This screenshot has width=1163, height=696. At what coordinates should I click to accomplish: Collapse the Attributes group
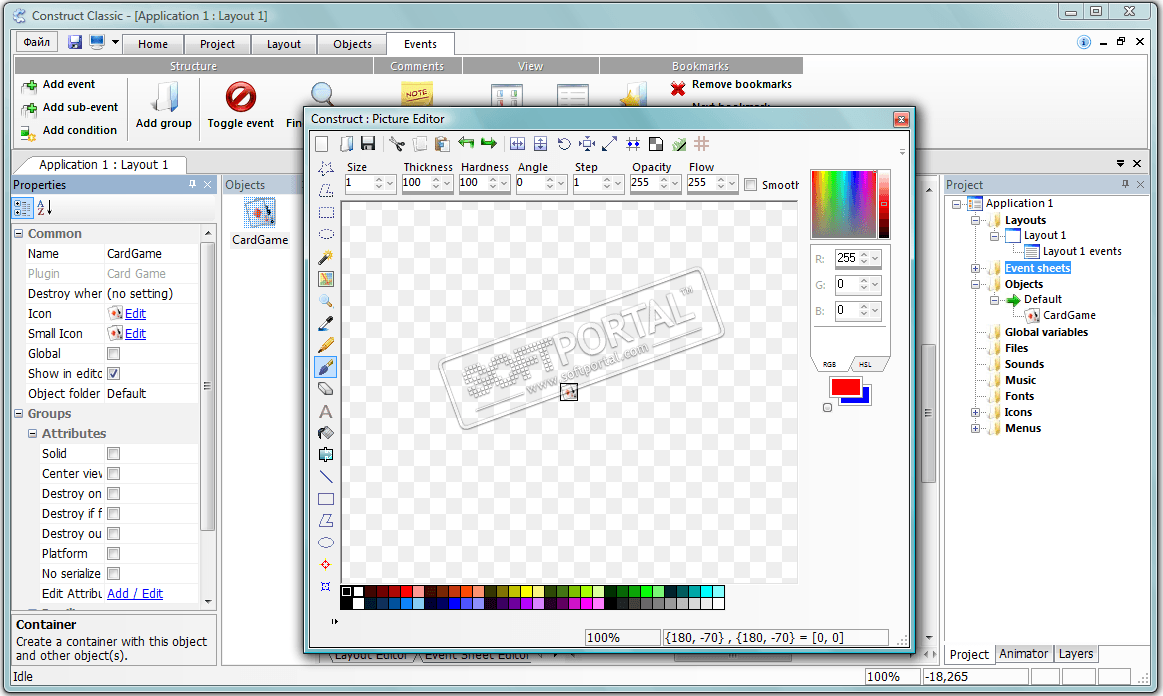pos(33,433)
